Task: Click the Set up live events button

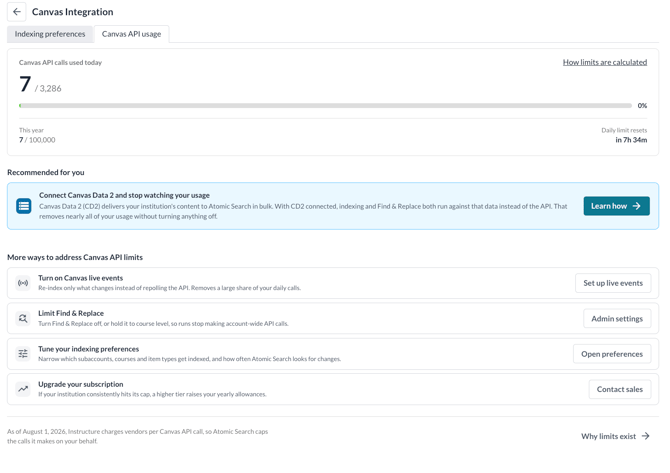Action: (x=613, y=283)
